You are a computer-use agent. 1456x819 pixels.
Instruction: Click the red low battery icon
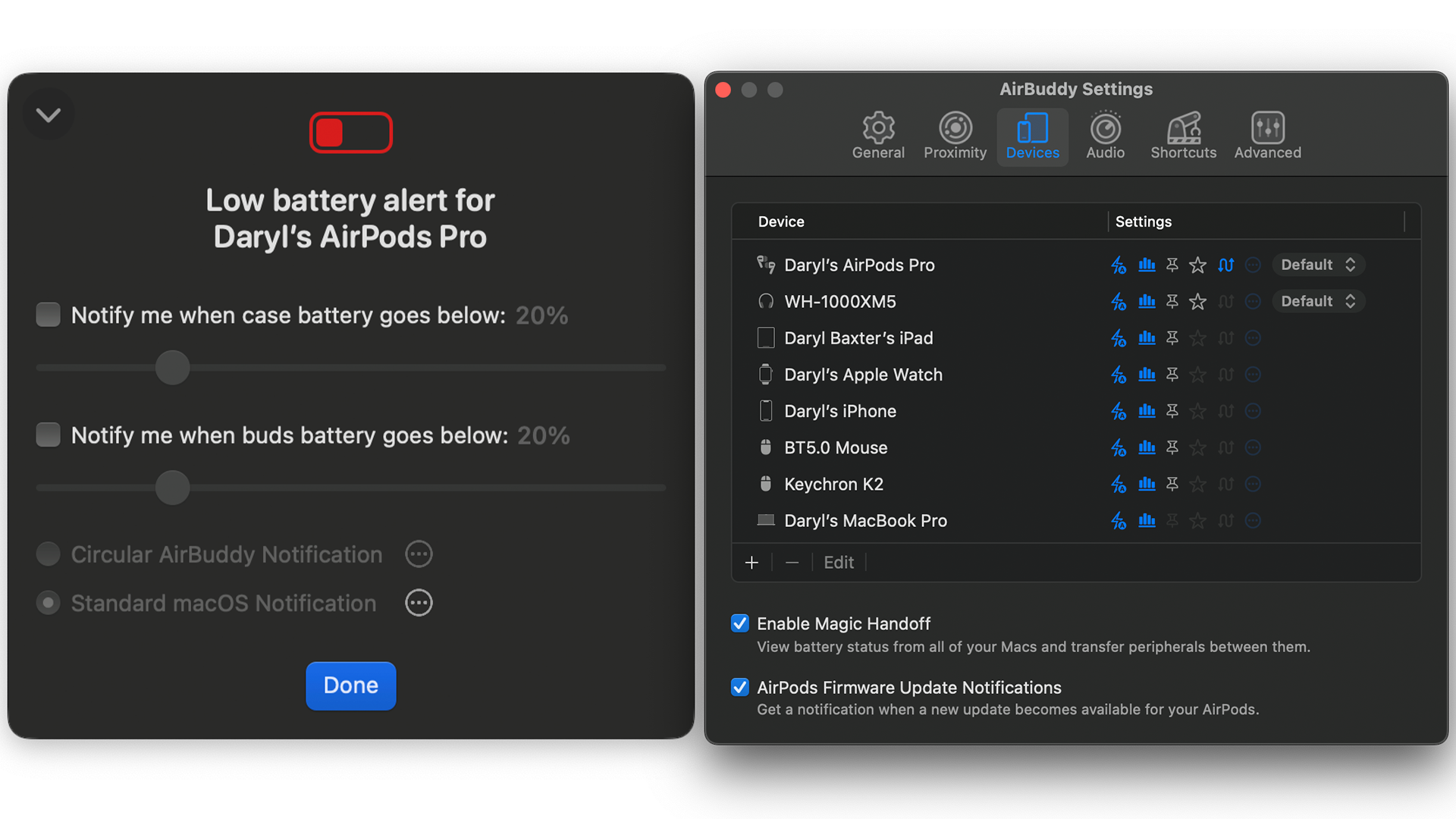351,133
